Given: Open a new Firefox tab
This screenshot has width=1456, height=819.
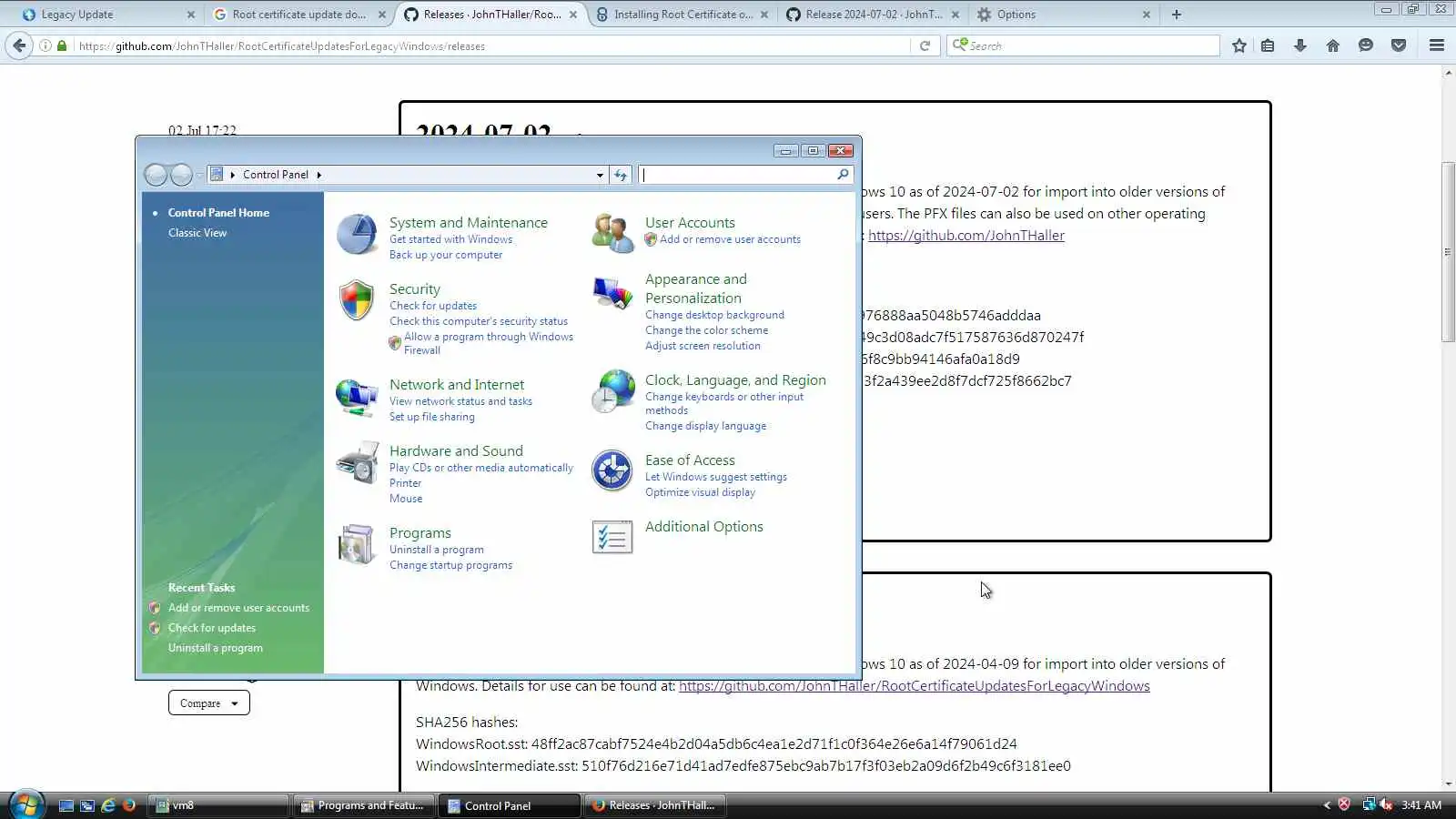Looking at the screenshot, I should tap(1177, 15).
